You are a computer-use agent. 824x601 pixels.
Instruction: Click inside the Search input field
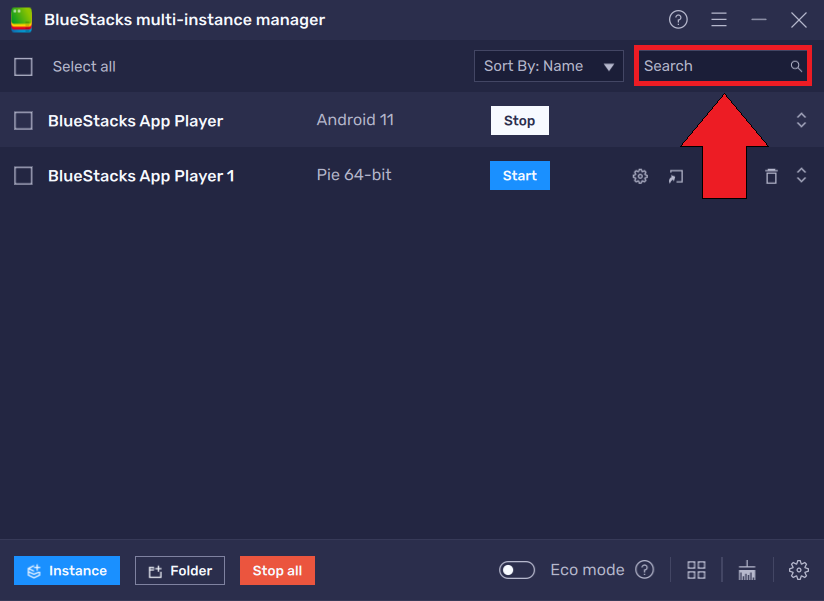700,66
